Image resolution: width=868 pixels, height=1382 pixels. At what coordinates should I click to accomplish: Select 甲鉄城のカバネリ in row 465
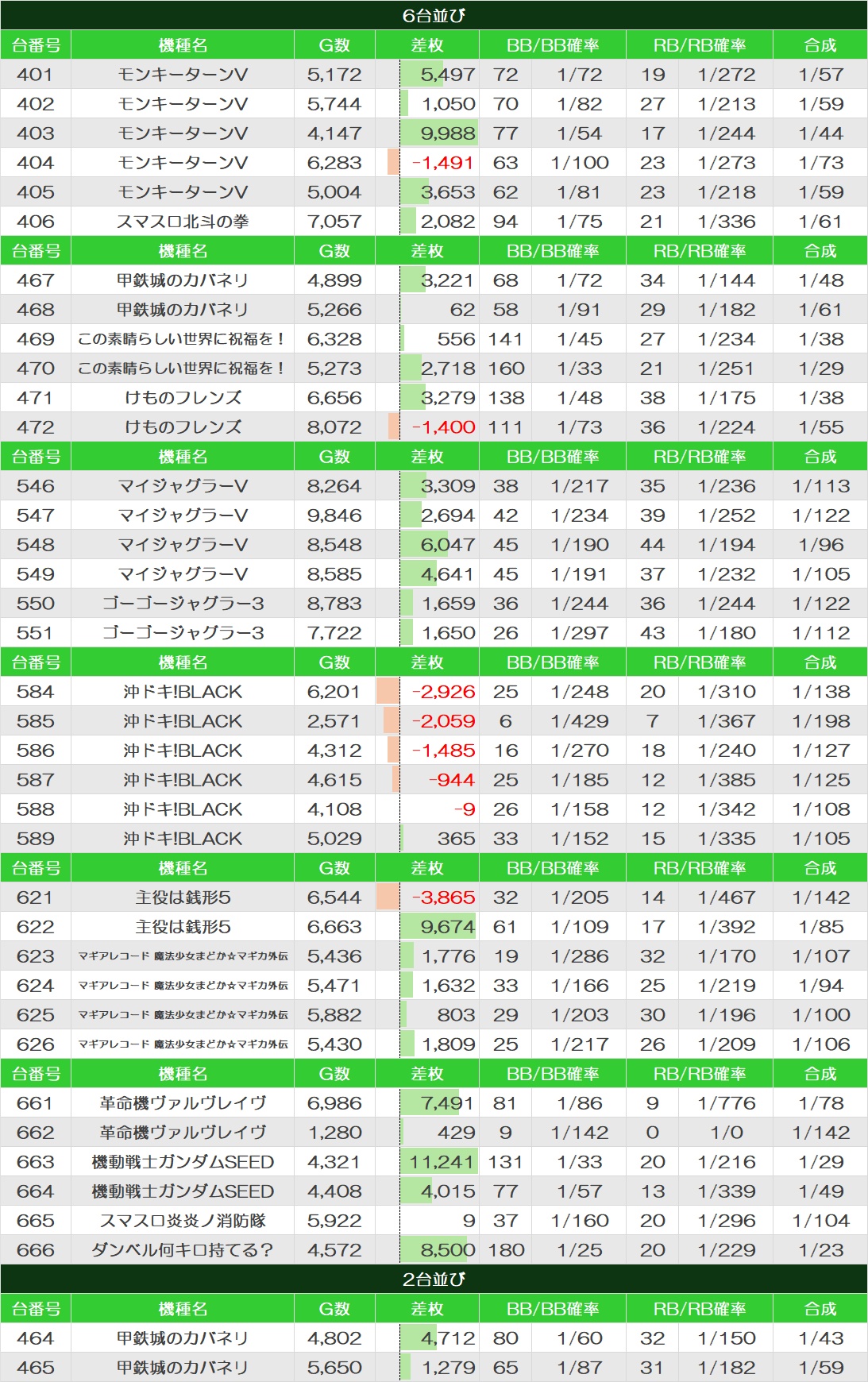[183, 1368]
